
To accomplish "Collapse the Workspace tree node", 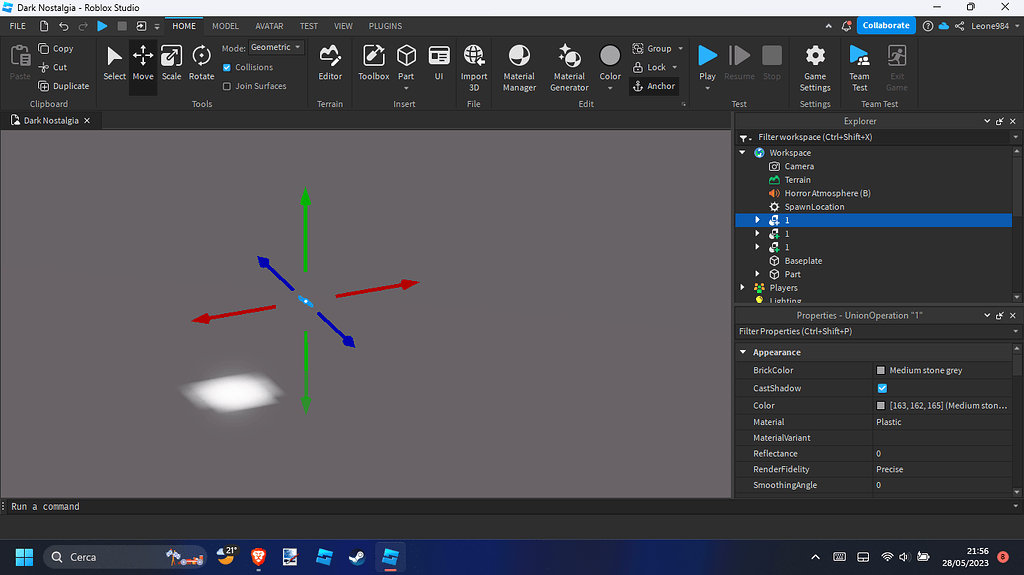I will click(x=743, y=152).
